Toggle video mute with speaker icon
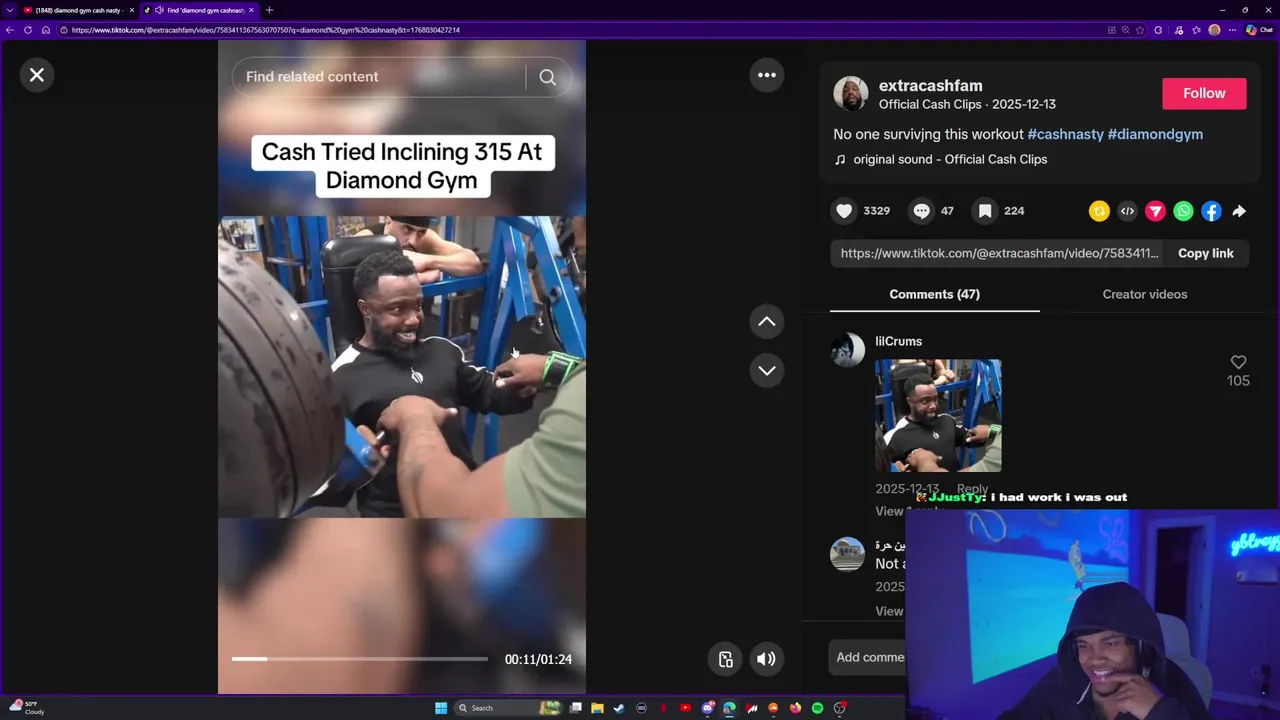 766,659
